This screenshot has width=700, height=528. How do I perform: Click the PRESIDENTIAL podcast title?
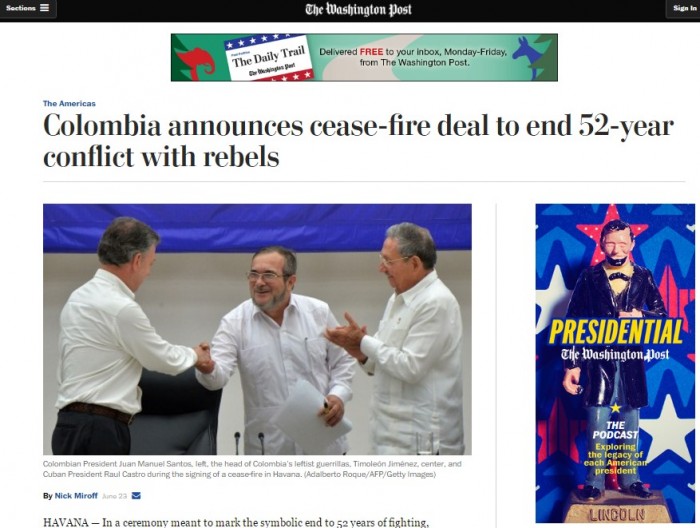point(616,332)
